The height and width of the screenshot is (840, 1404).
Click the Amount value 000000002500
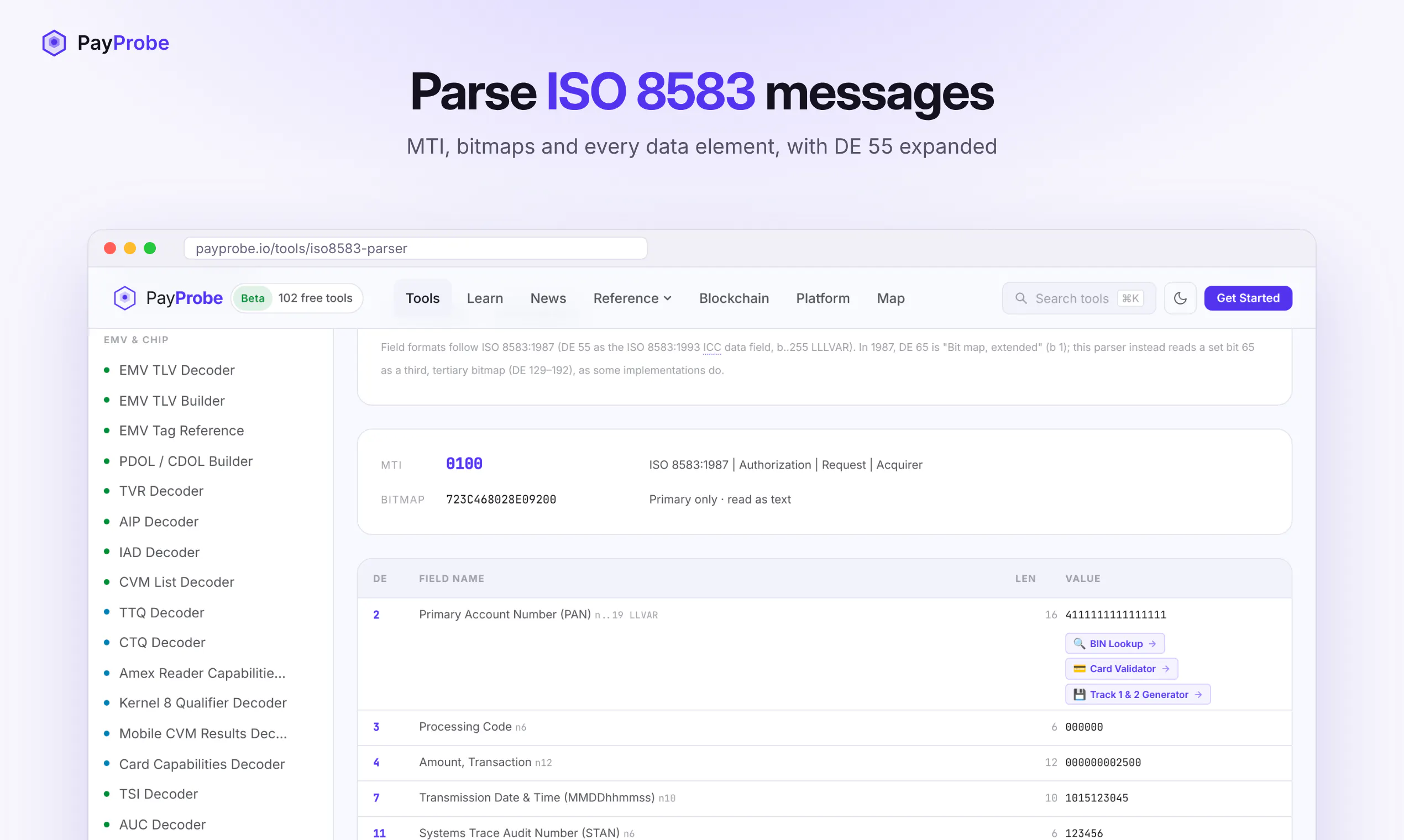click(x=1103, y=763)
